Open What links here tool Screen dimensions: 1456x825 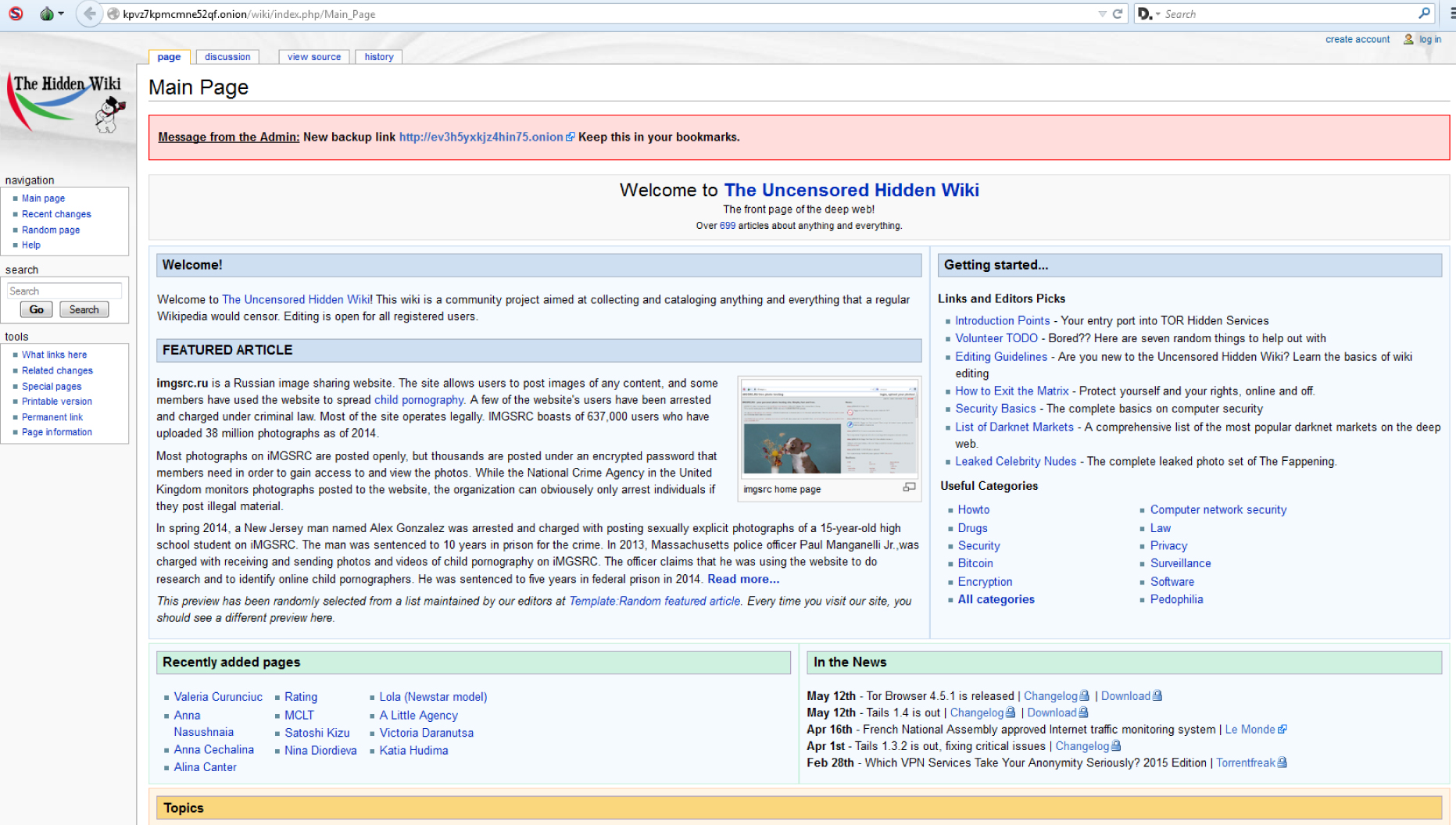(x=54, y=355)
